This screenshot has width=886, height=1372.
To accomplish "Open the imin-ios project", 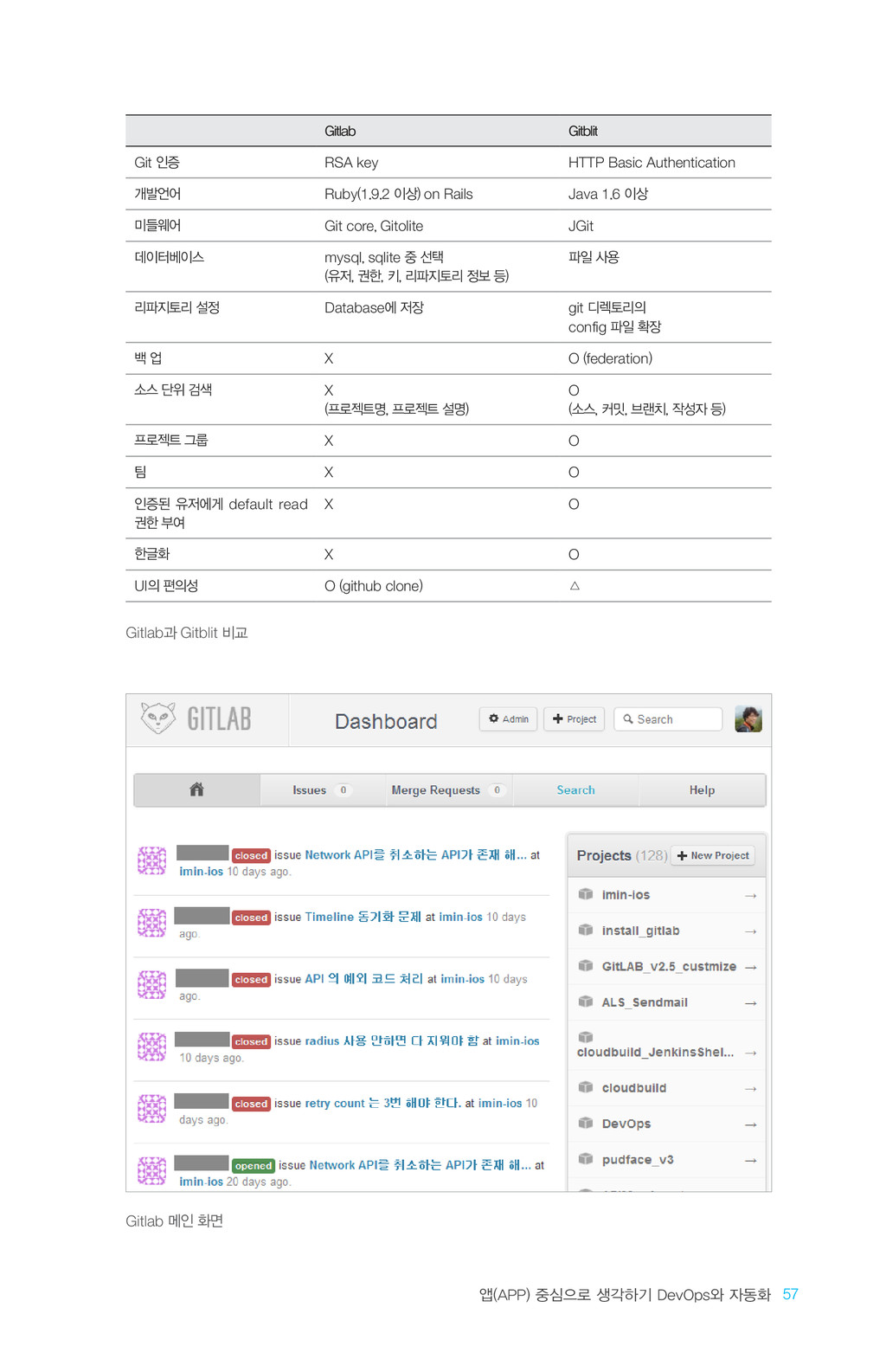I will [x=626, y=895].
